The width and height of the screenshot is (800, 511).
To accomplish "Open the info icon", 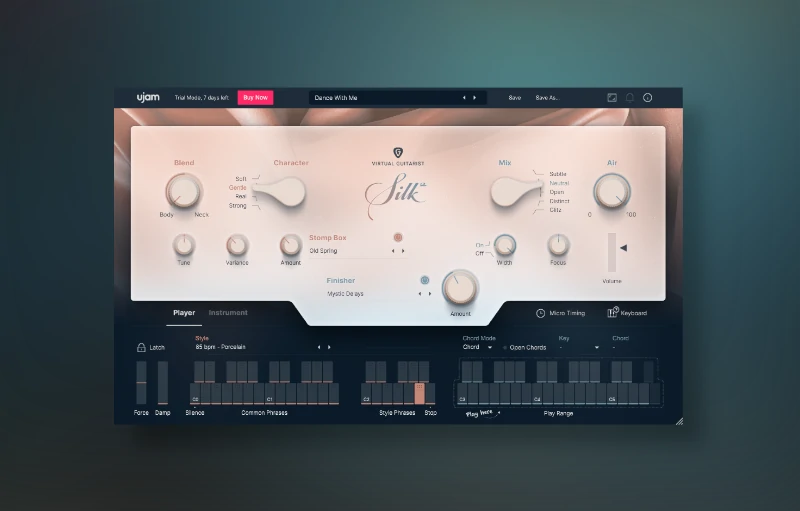I will point(647,97).
